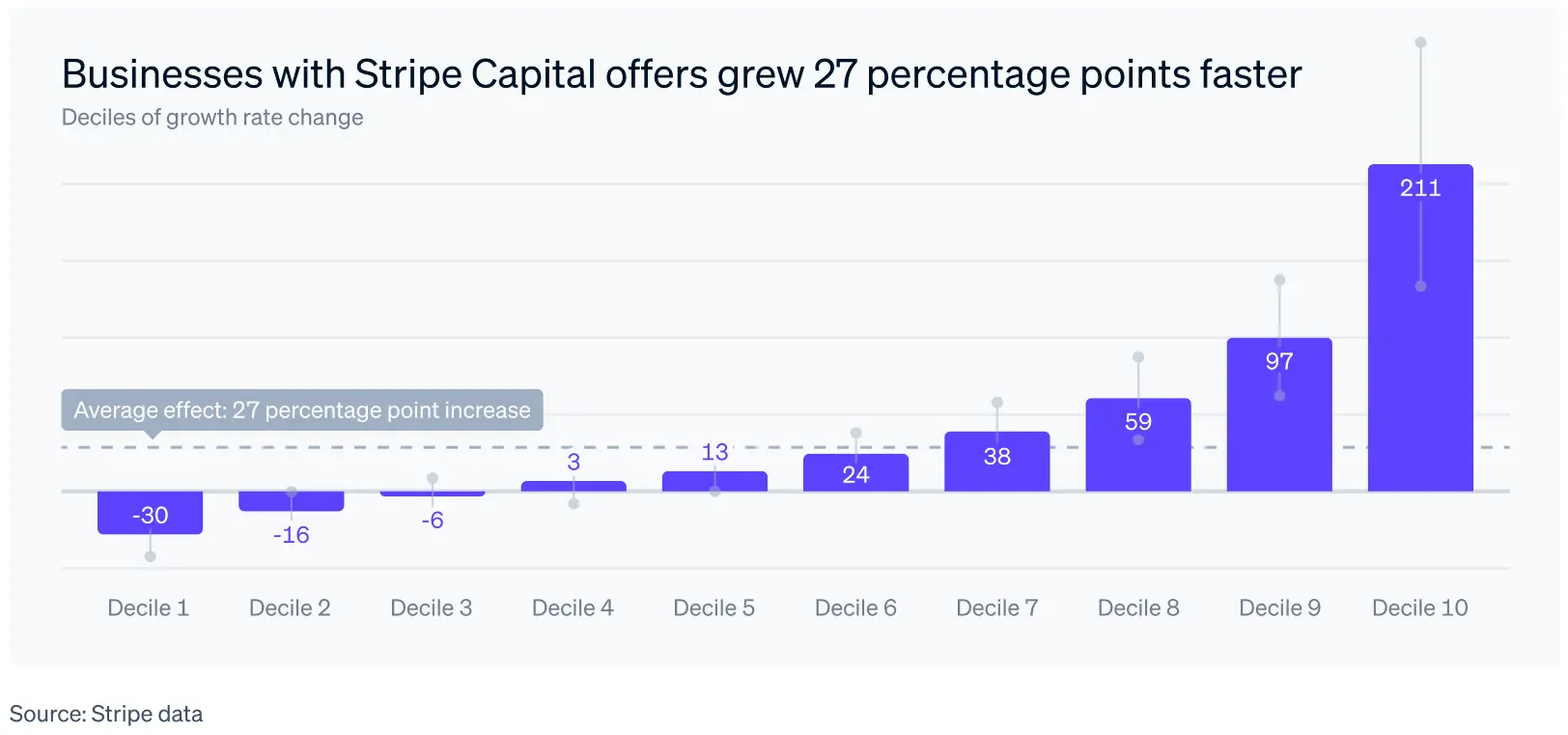Select the negative bar labeled -30
The image size is (1568, 735).
point(150,513)
